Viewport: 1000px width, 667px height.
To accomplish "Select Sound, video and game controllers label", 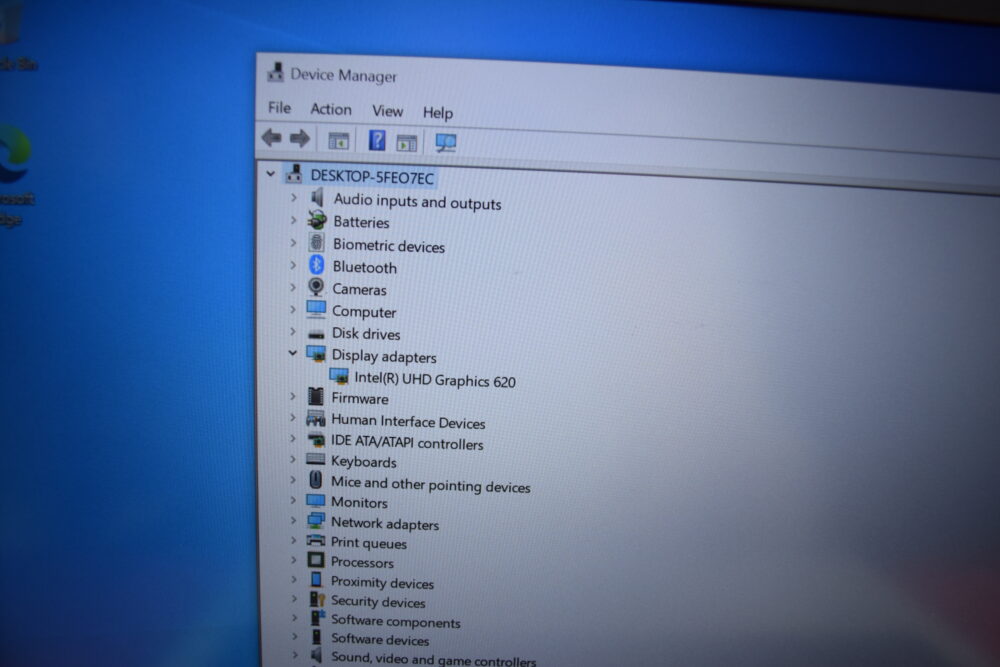I will (x=434, y=658).
